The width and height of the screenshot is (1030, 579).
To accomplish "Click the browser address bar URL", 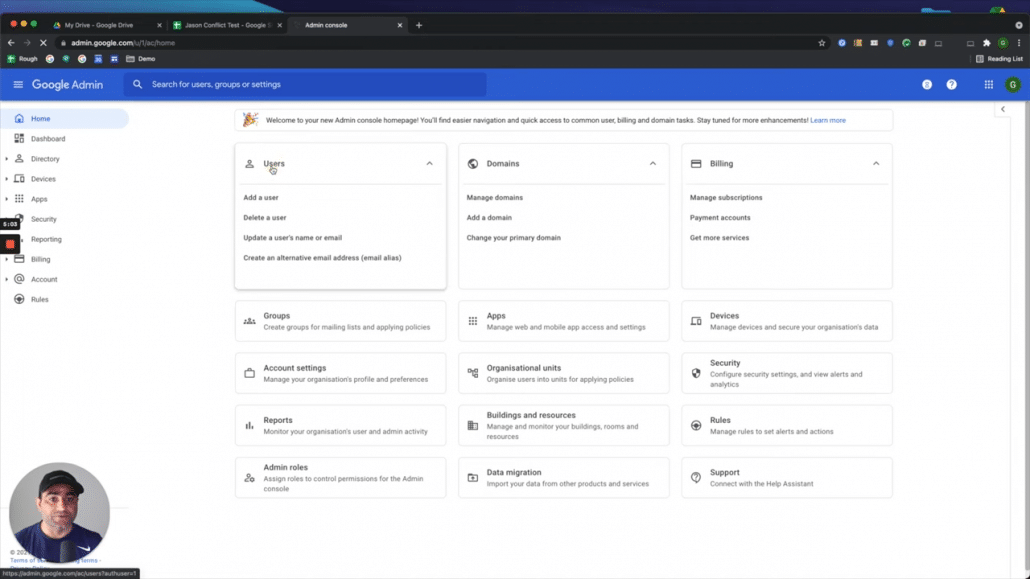I will [123, 43].
